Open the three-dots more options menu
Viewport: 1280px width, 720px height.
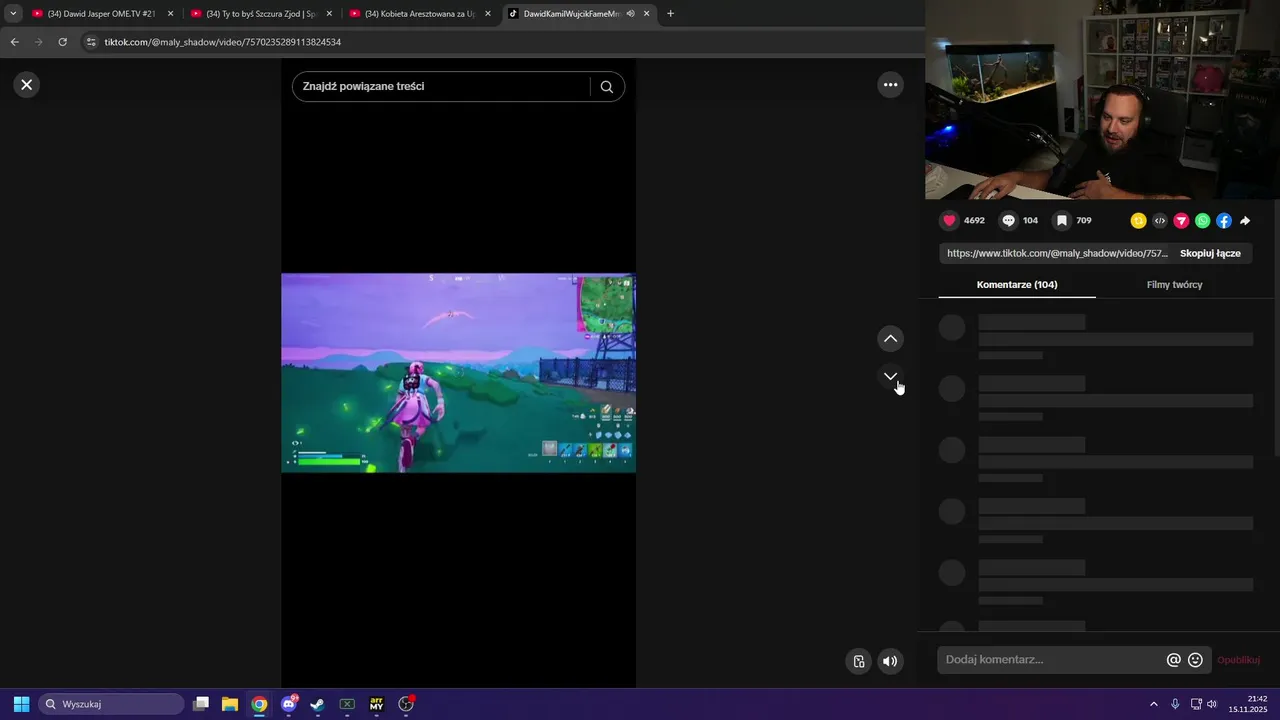(x=890, y=85)
